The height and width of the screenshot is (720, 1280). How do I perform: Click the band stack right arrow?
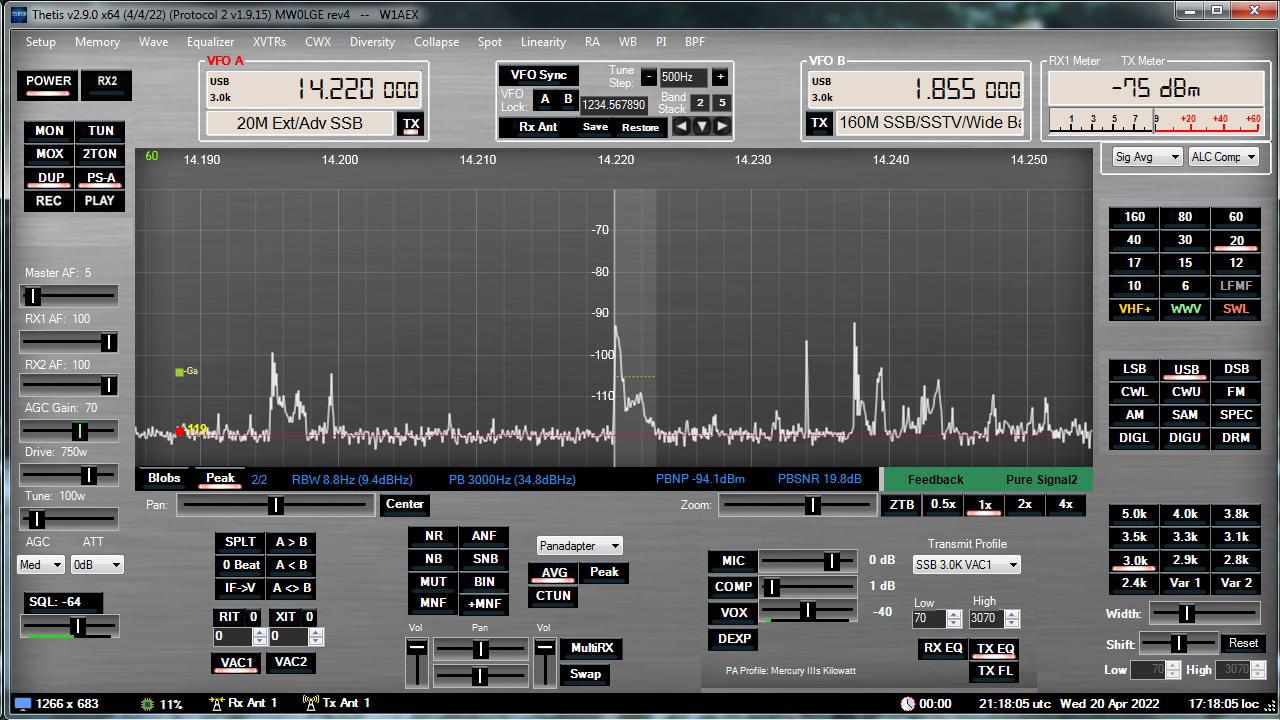point(722,126)
